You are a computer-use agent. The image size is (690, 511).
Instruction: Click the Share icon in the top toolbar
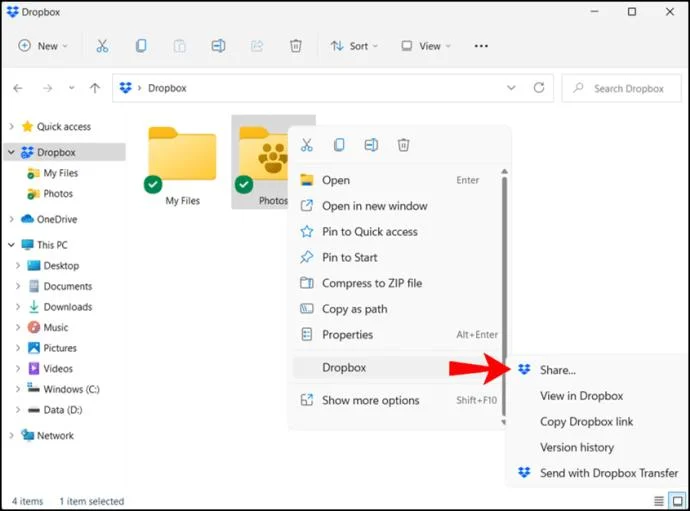pyautogui.click(x=257, y=46)
